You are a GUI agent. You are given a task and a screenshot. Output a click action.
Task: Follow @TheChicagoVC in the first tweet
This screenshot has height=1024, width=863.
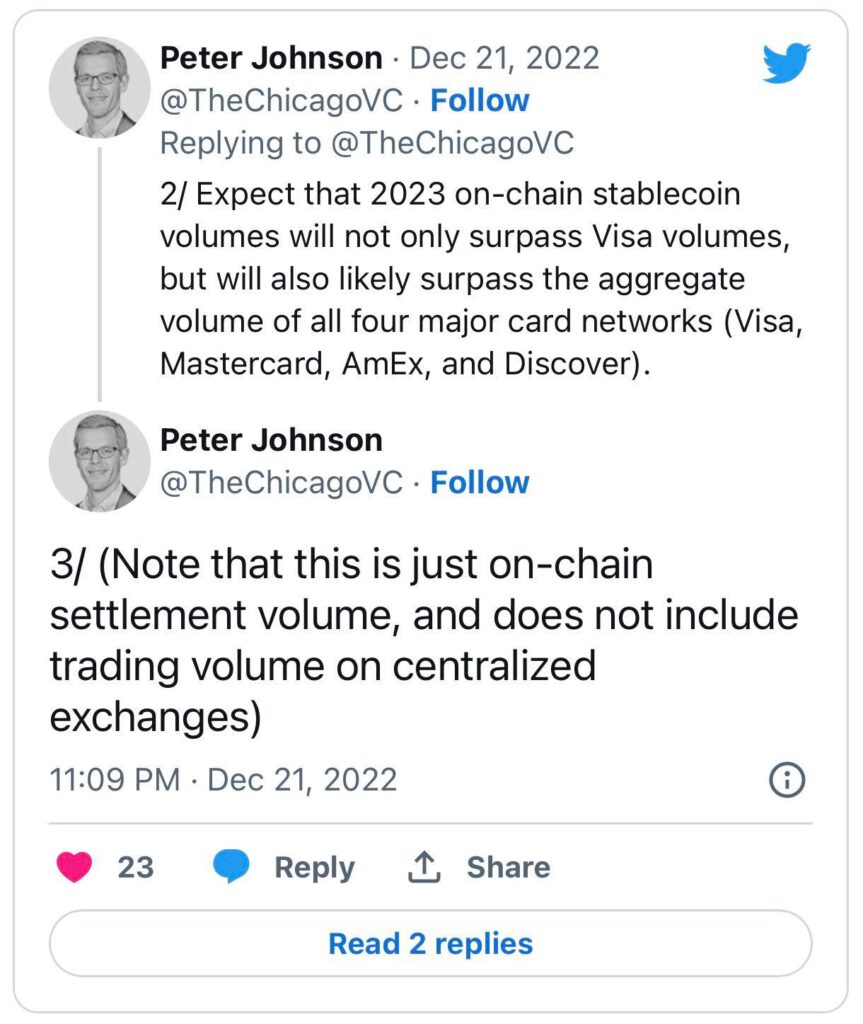[479, 101]
